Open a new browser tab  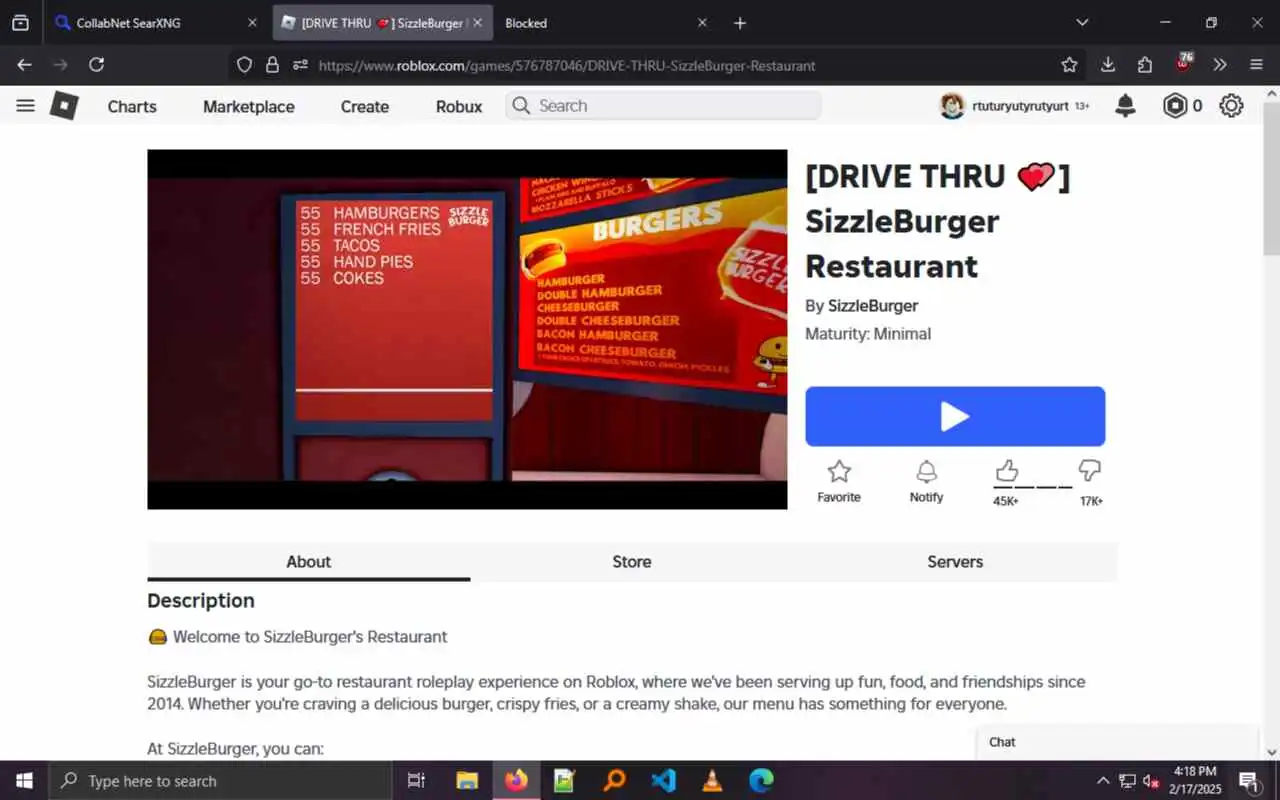coord(740,23)
